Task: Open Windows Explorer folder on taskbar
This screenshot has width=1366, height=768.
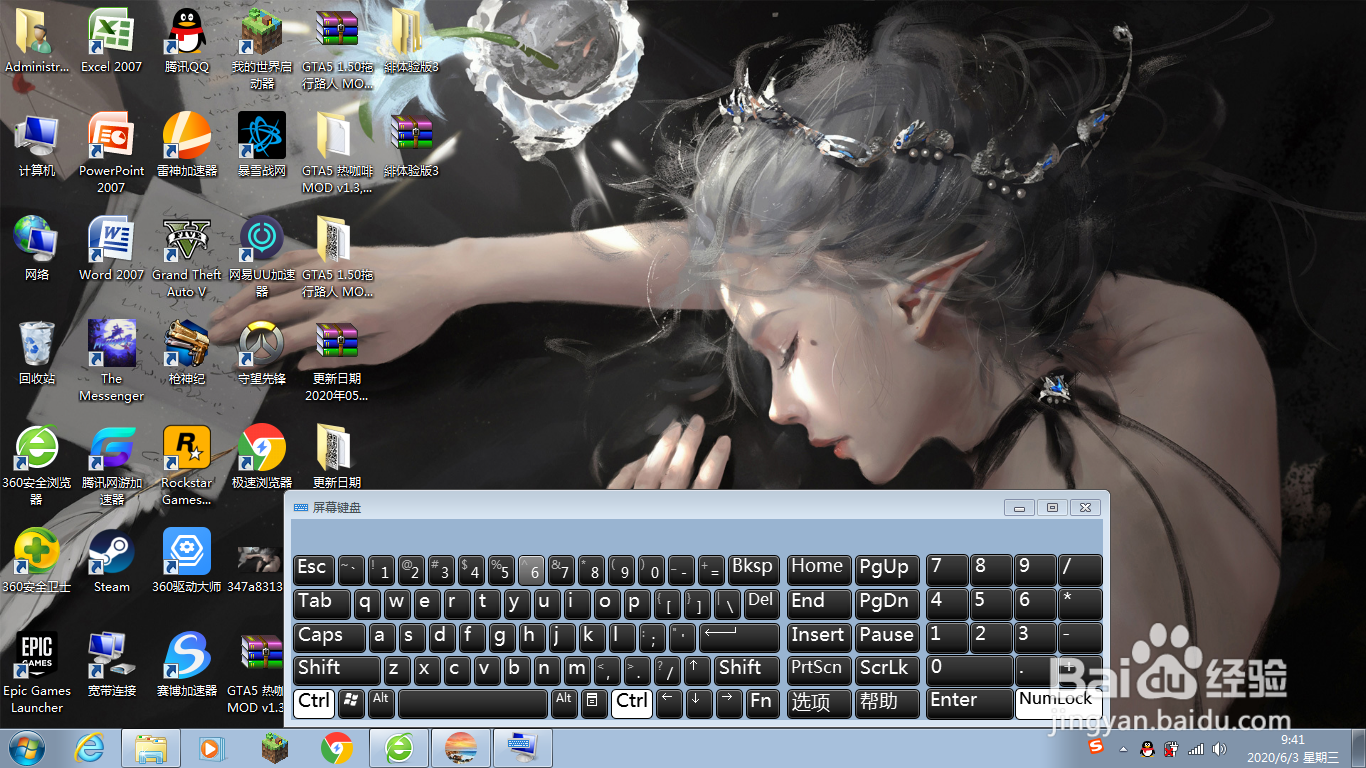Action: [151, 748]
